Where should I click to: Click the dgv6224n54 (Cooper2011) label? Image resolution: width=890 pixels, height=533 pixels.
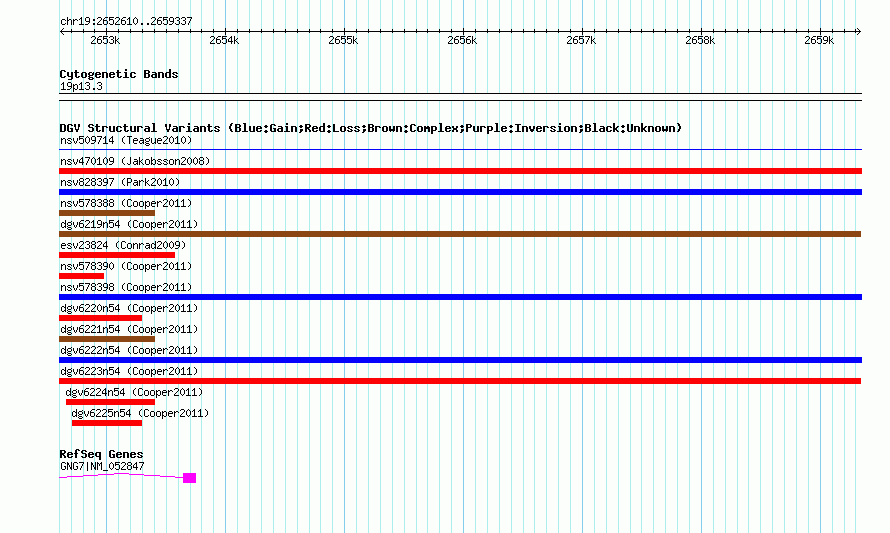point(134,392)
